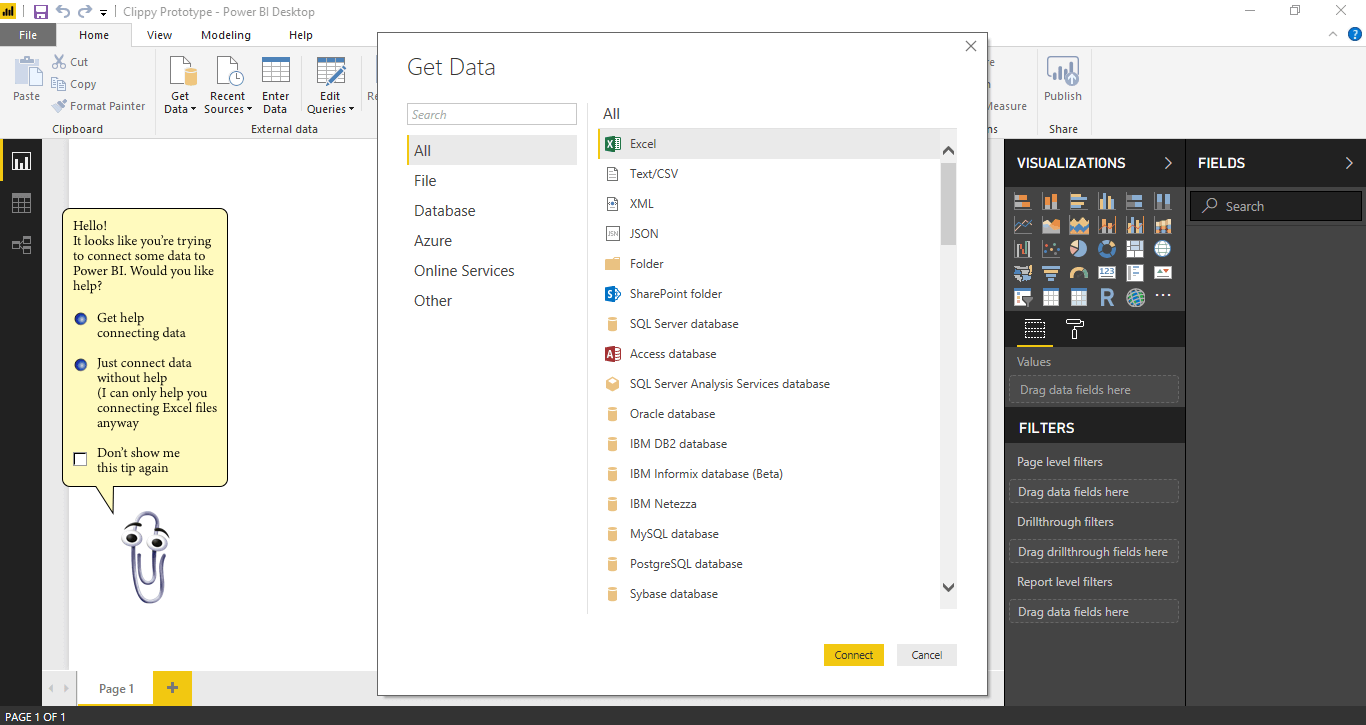Collapse the Visualizations panel
The width and height of the screenshot is (1366, 725).
[x=1169, y=162]
